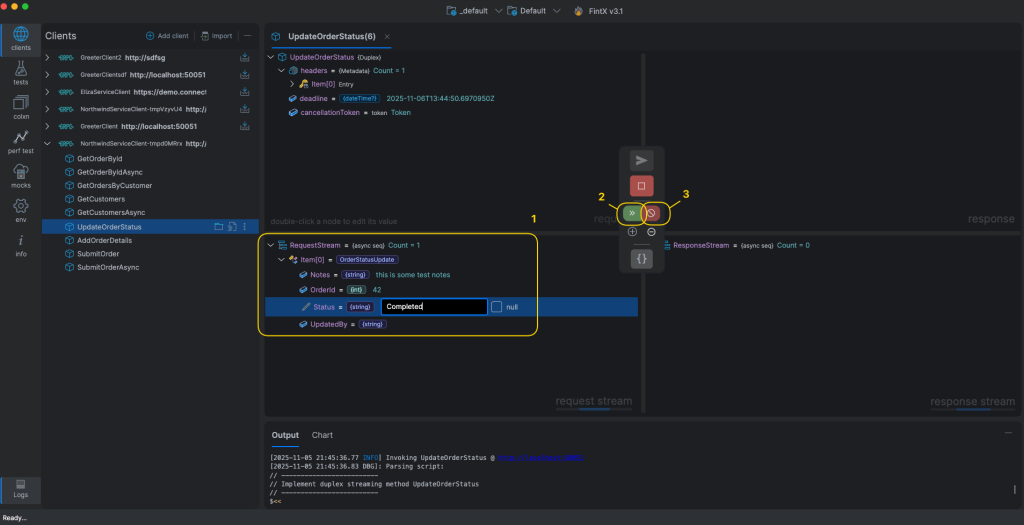Tick the null checkbox for Status
Screen dimensions: 1024x525
tap(496, 307)
